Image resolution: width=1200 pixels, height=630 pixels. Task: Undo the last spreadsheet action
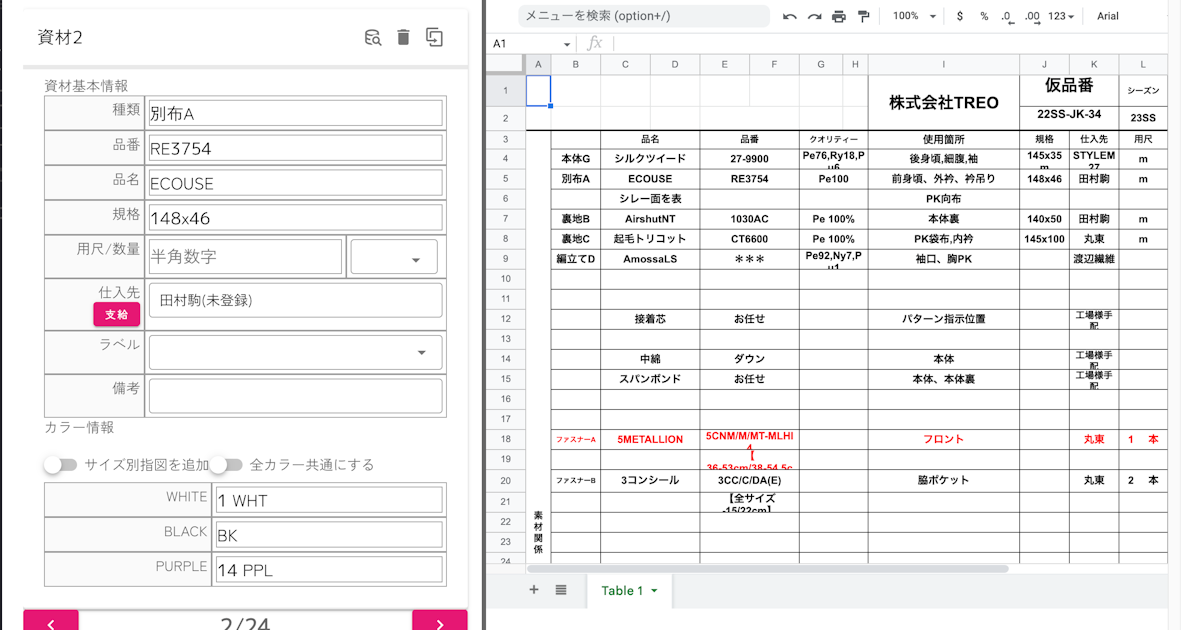pos(790,17)
